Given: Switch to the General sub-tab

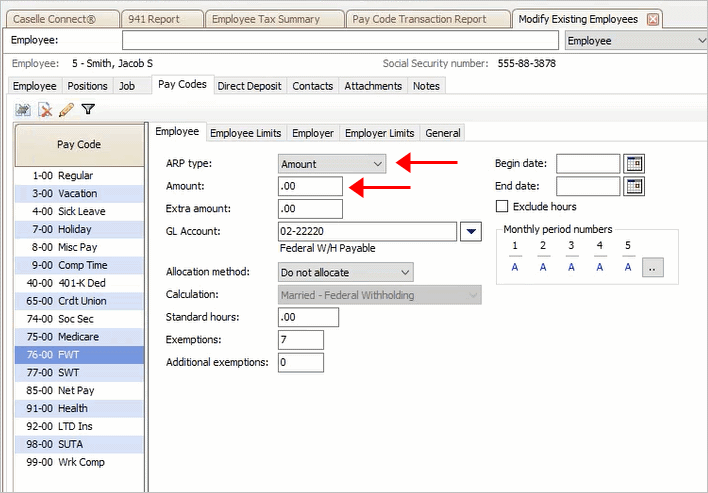Looking at the screenshot, I should (x=442, y=133).
